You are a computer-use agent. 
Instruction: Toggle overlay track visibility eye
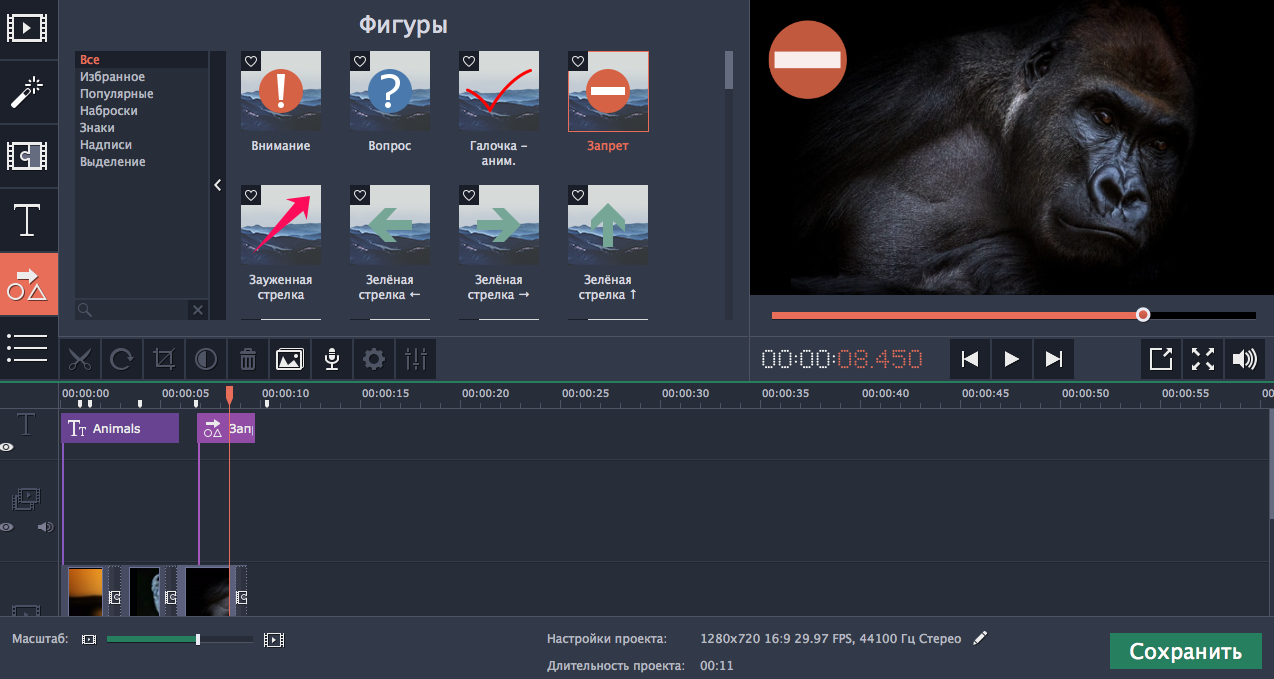(x=7, y=526)
